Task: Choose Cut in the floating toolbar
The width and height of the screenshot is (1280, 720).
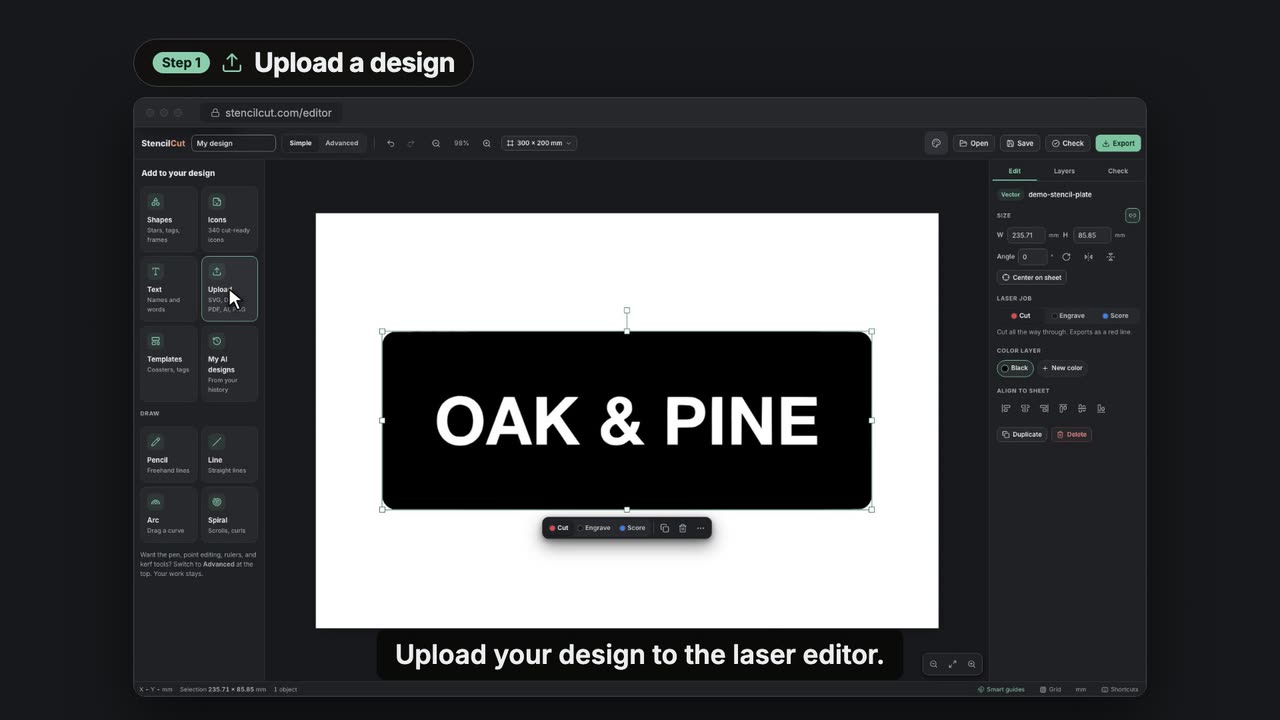Action: click(x=559, y=528)
